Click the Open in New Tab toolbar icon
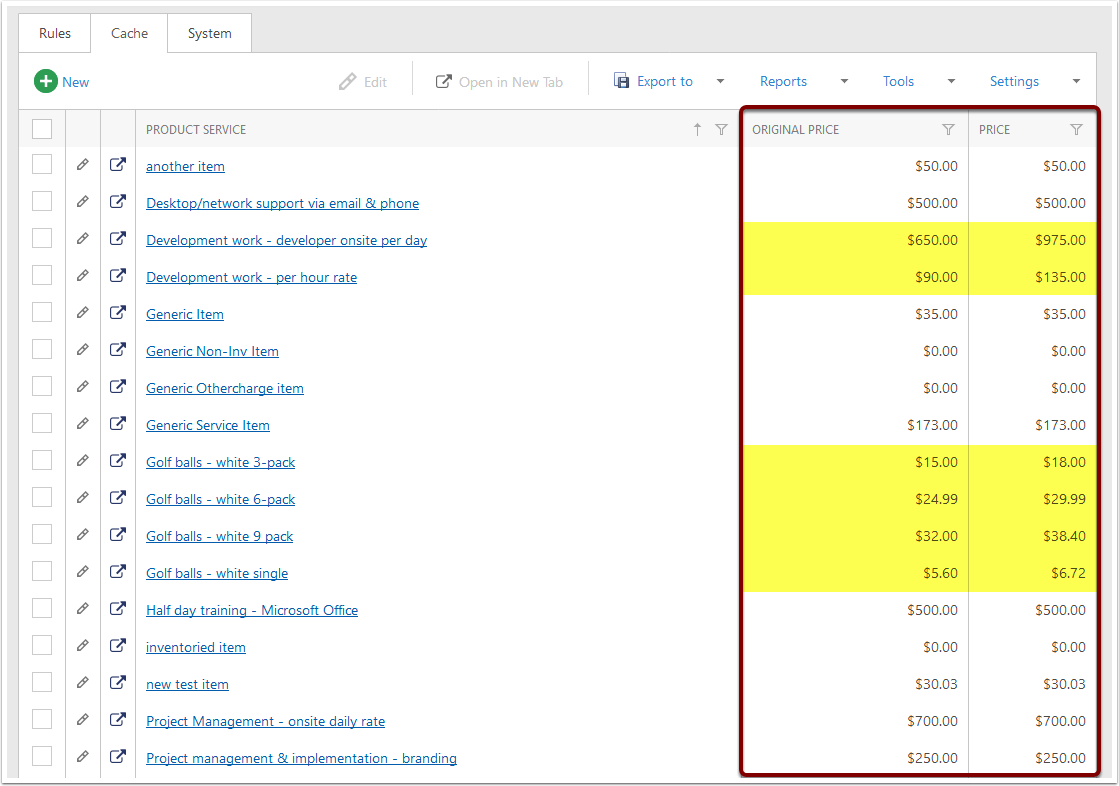Screen dimensions: 1119x786 [x=444, y=81]
